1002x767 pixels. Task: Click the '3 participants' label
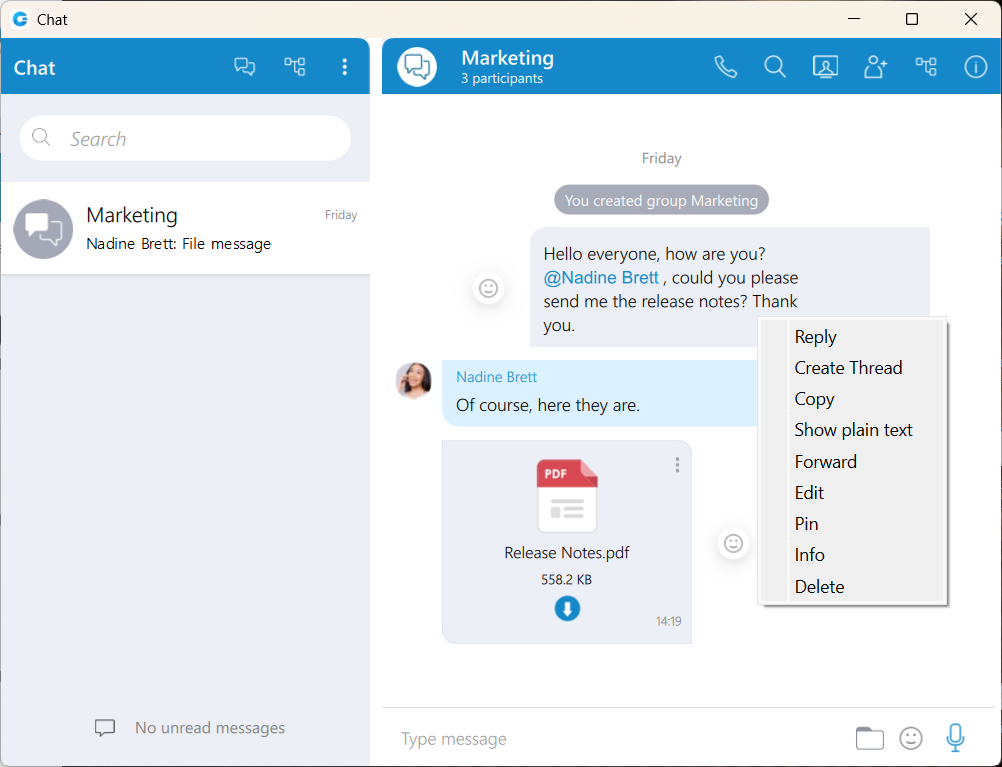pyautogui.click(x=502, y=79)
